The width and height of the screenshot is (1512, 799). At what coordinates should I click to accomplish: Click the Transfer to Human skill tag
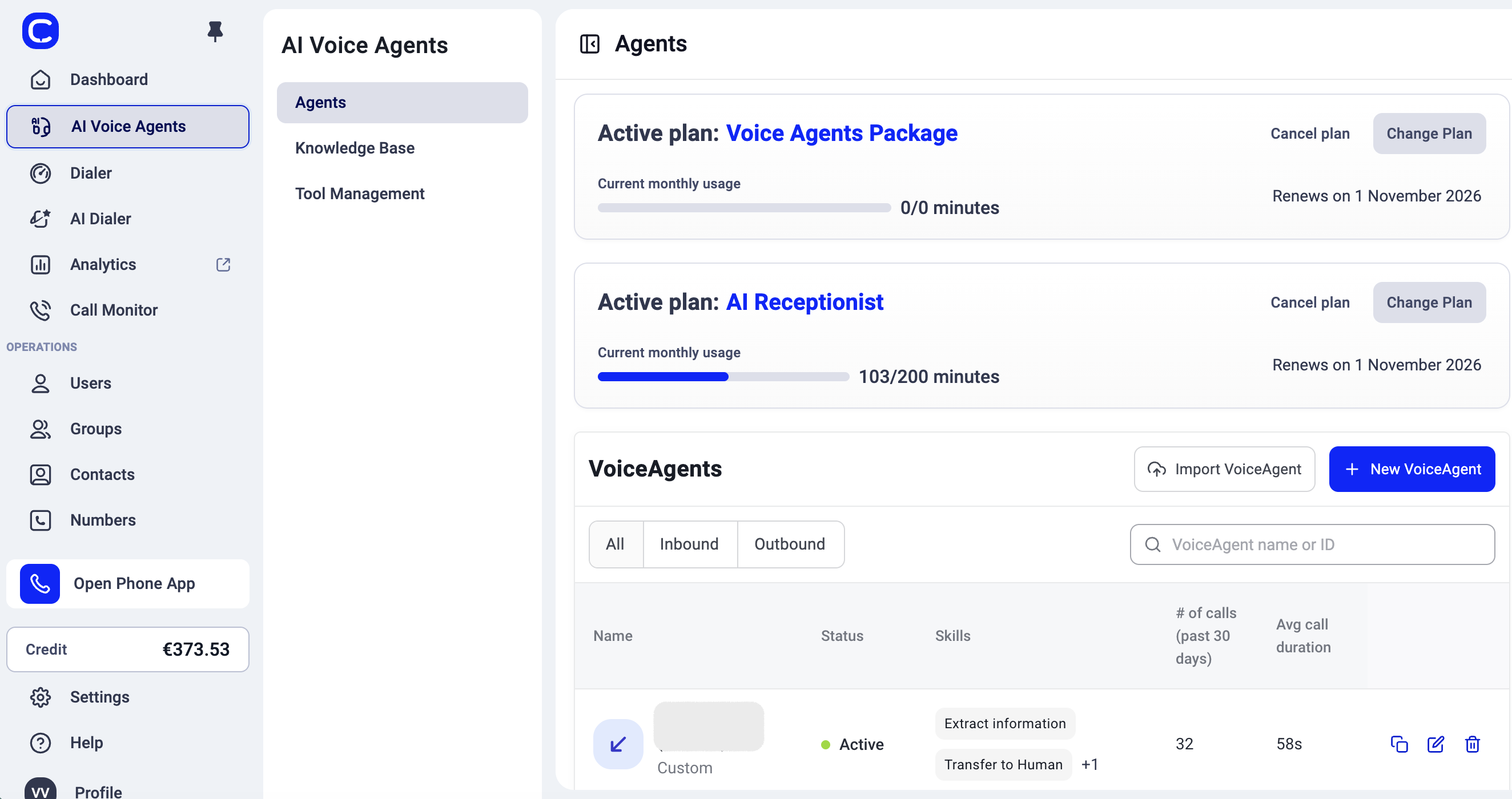pyautogui.click(x=1003, y=765)
